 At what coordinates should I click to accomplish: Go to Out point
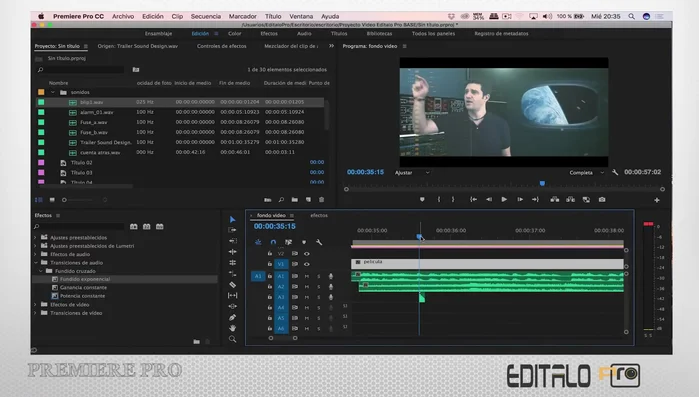click(535, 200)
